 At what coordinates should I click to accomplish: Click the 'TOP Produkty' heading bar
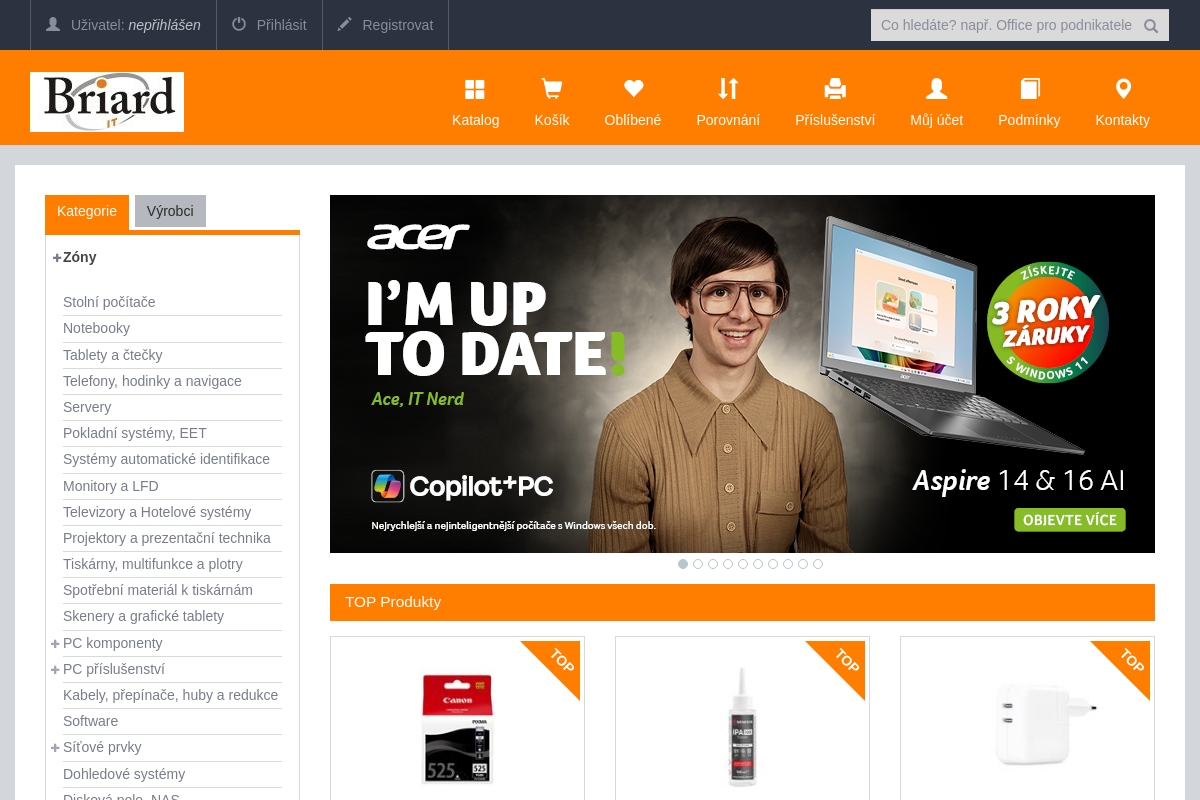(742, 602)
